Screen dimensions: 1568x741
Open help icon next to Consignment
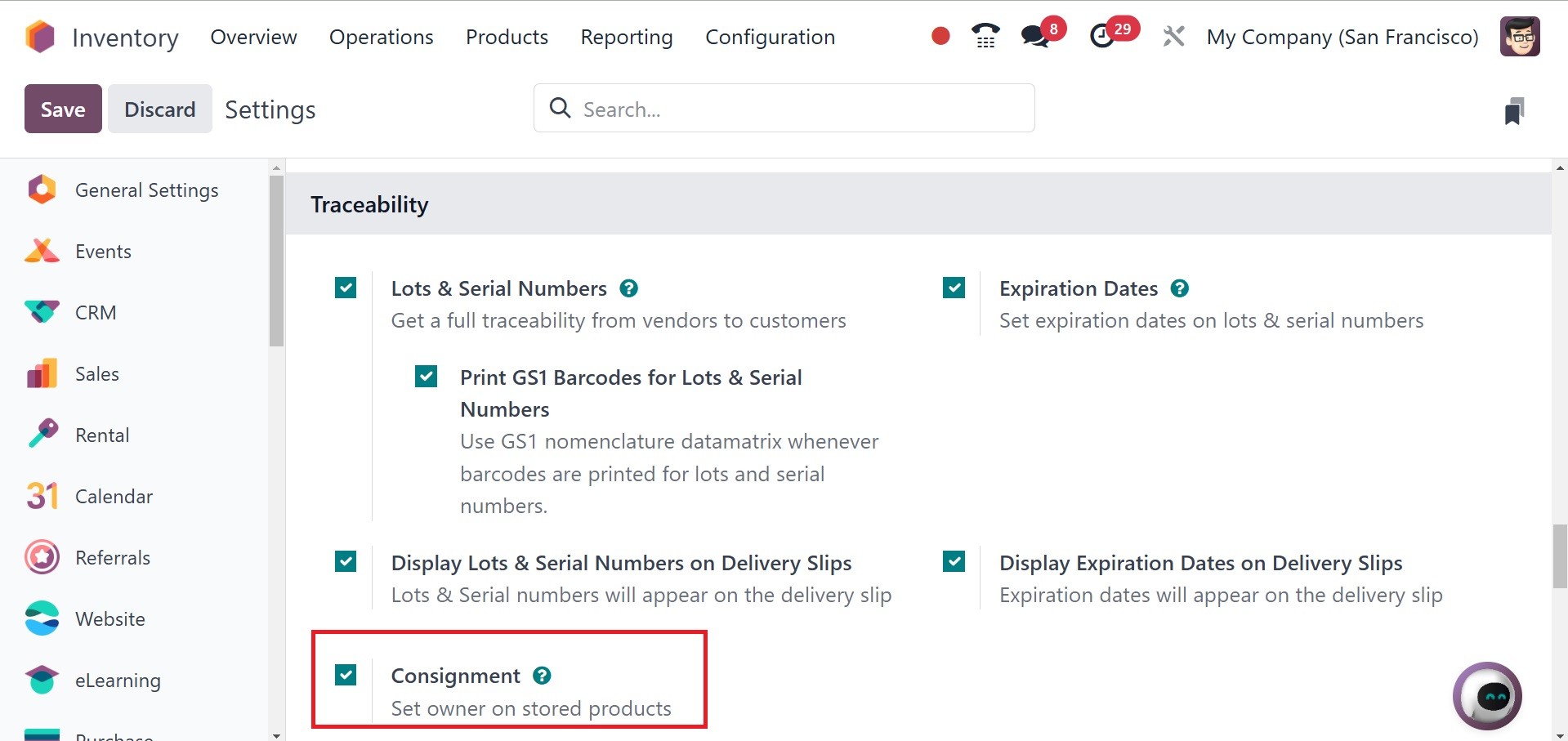pos(542,676)
